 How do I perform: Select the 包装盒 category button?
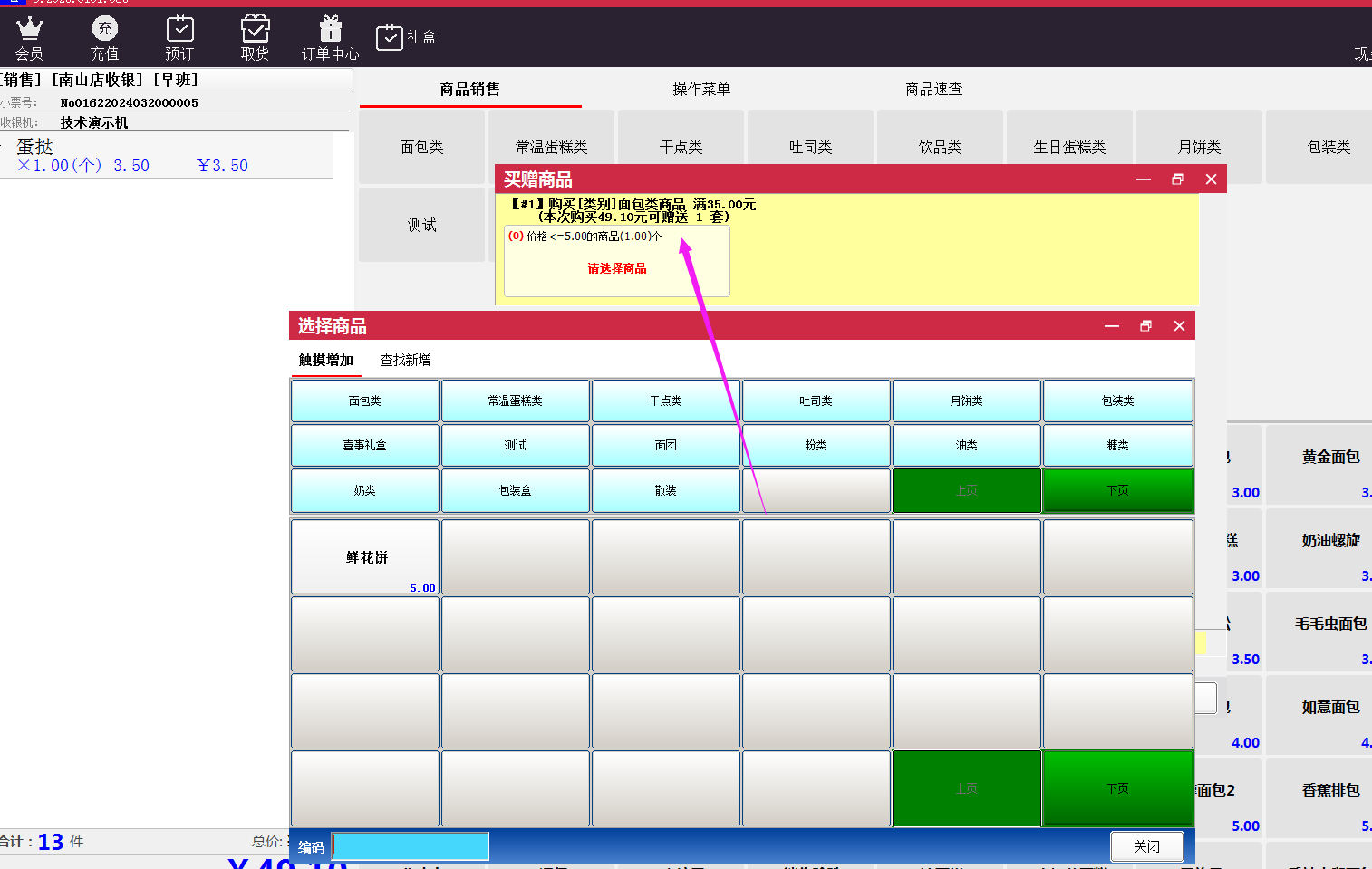[516, 490]
